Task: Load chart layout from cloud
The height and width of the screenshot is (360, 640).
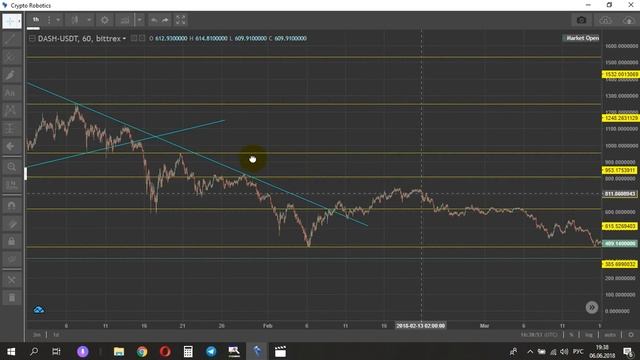Action: [x=605, y=20]
